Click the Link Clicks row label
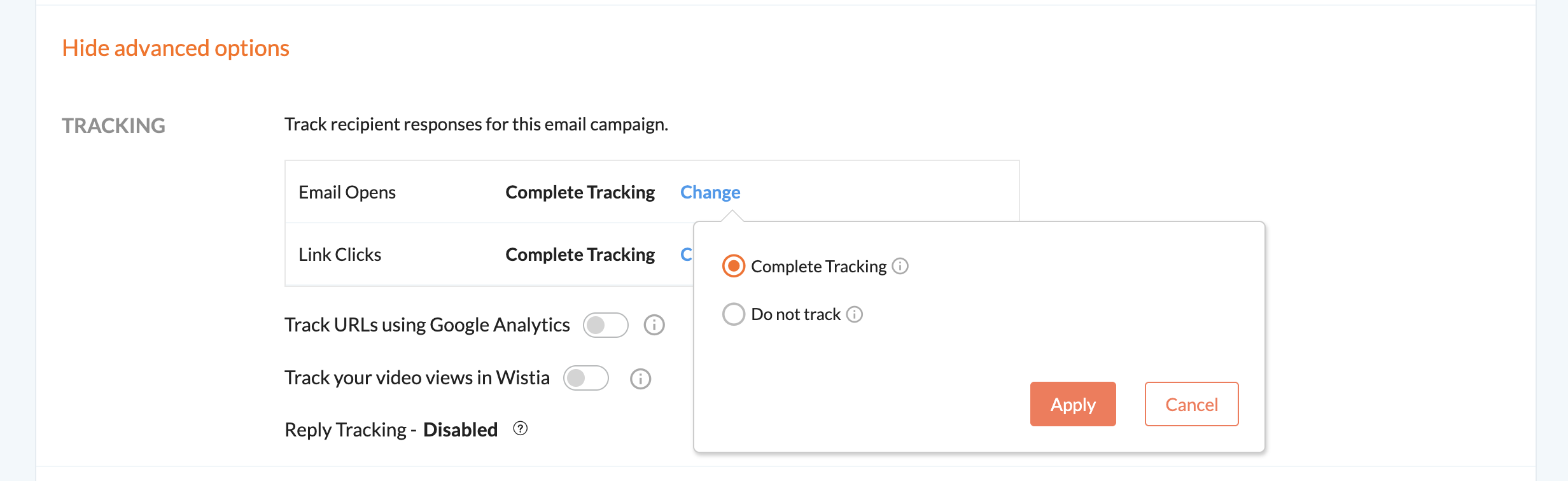 [340, 254]
